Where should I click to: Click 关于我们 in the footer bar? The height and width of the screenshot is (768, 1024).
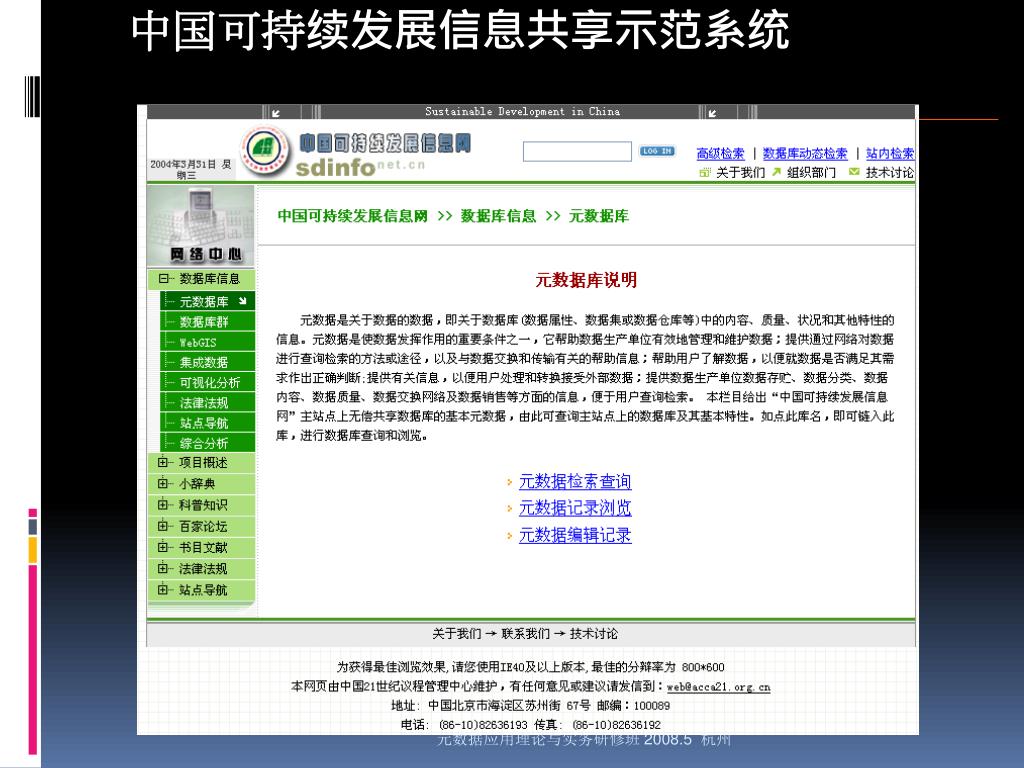tap(456, 633)
